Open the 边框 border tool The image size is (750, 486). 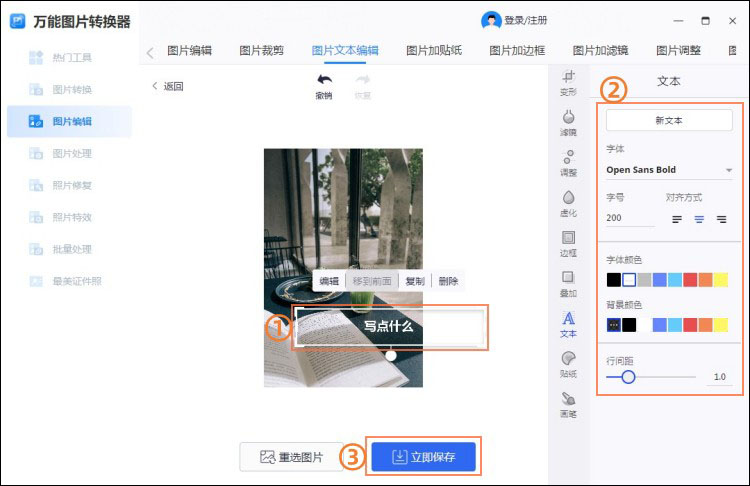(568, 243)
